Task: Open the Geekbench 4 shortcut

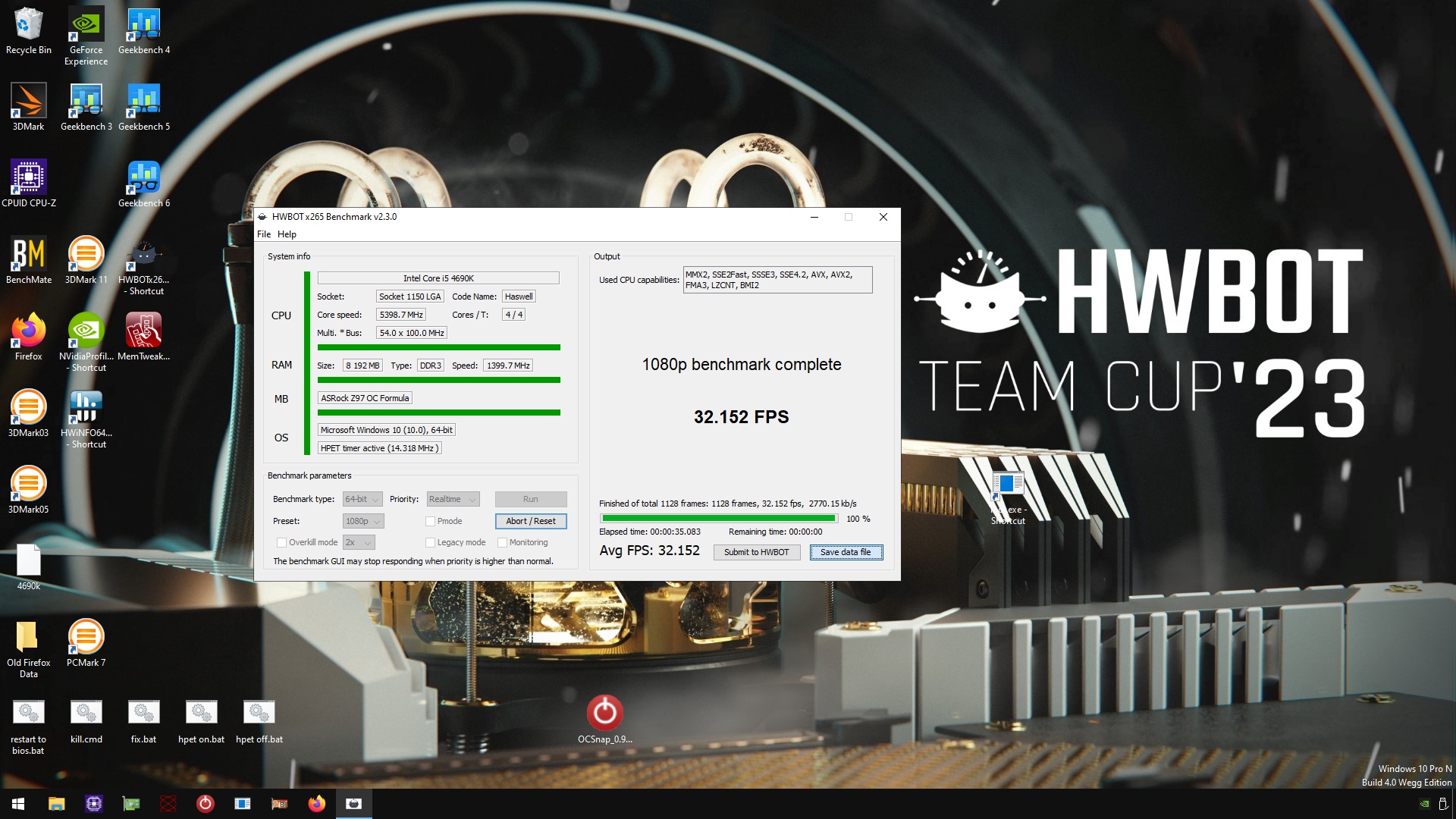Action: pos(143,31)
